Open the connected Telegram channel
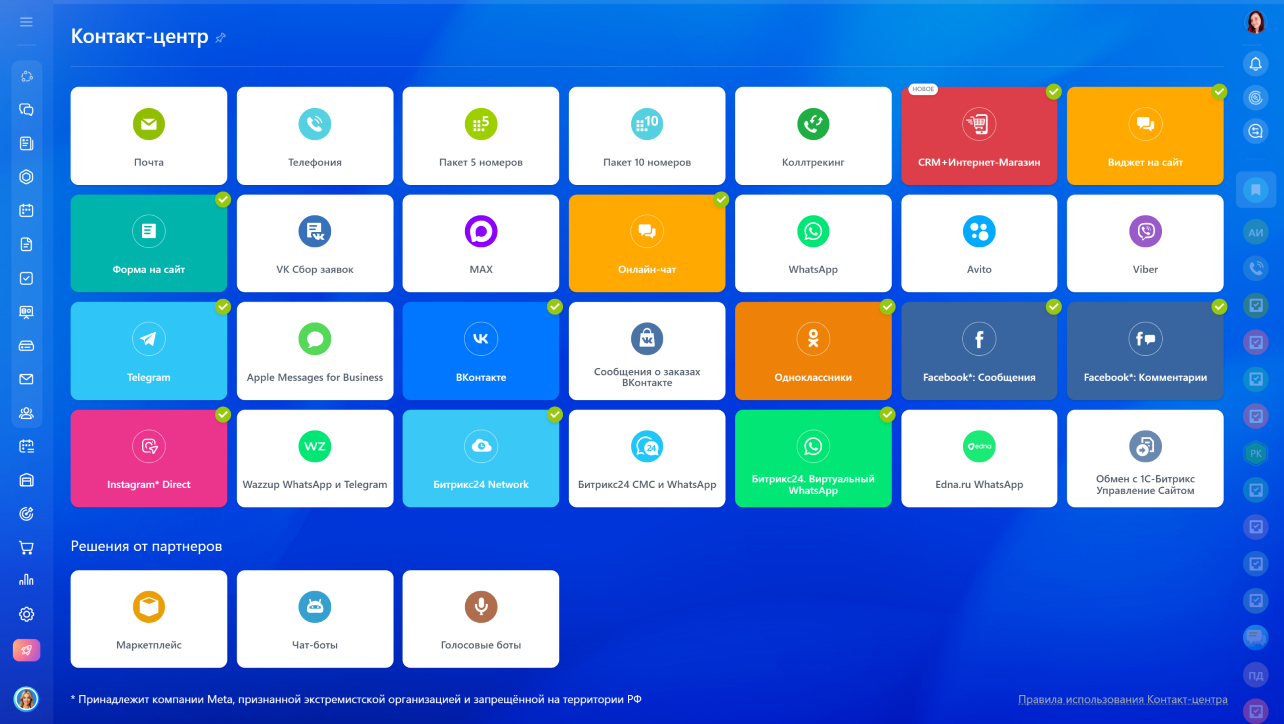This screenshot has height=724, width=1284. (x=148, y=351)
